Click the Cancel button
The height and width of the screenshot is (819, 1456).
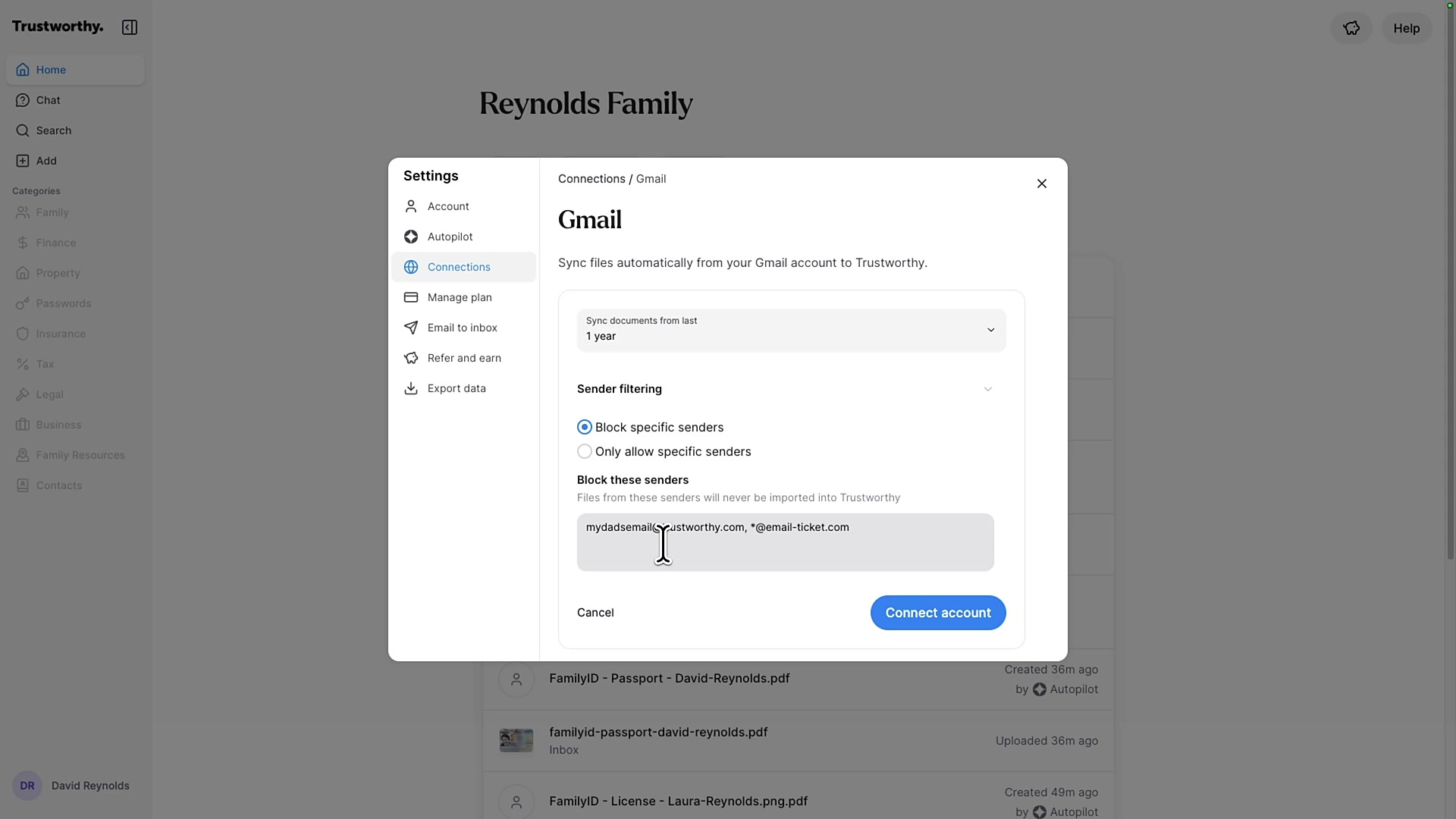[x=595, y=613]
